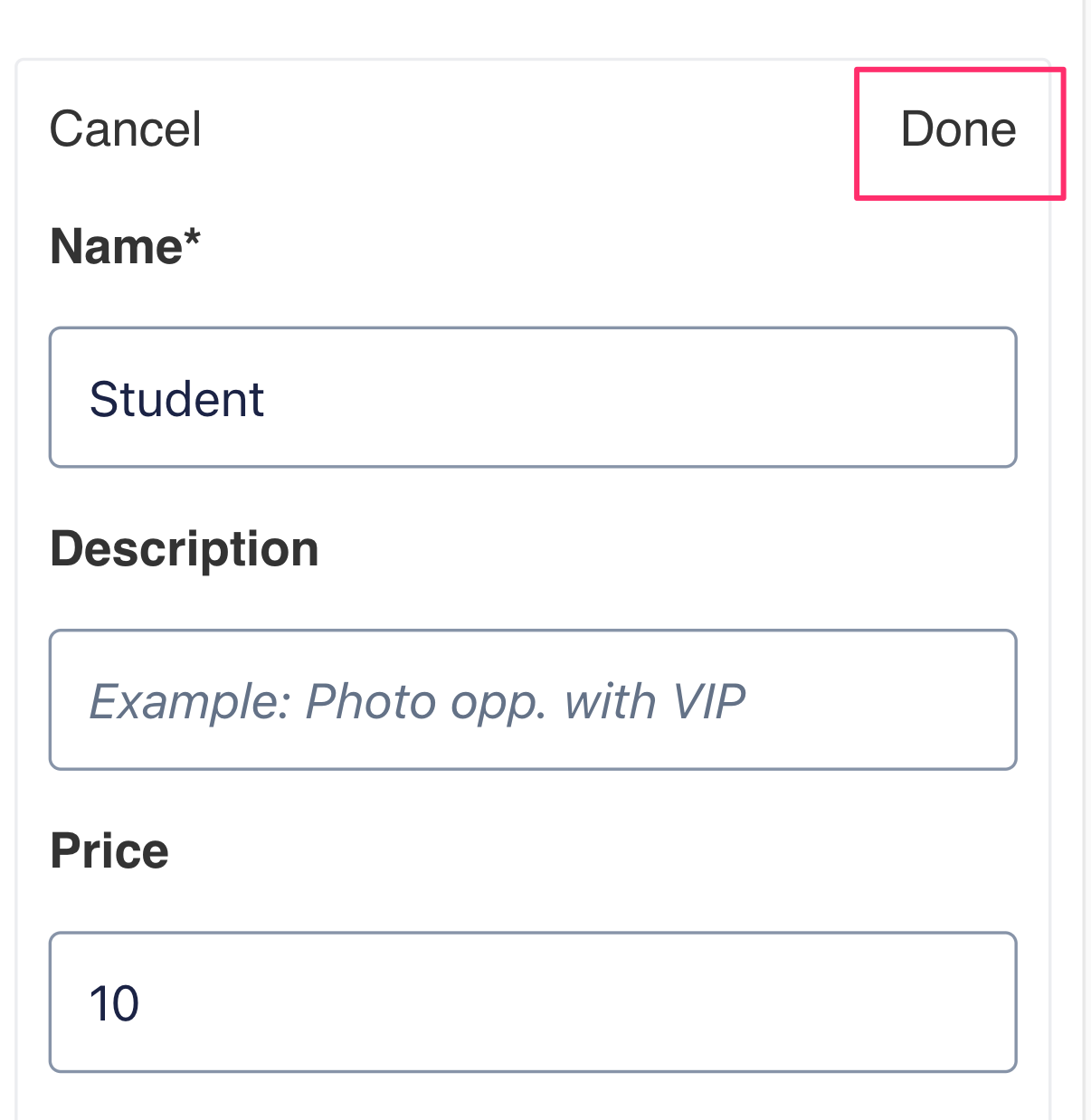Confirm the ticket with Done
1091x1120 pixels.
[958, 129]
